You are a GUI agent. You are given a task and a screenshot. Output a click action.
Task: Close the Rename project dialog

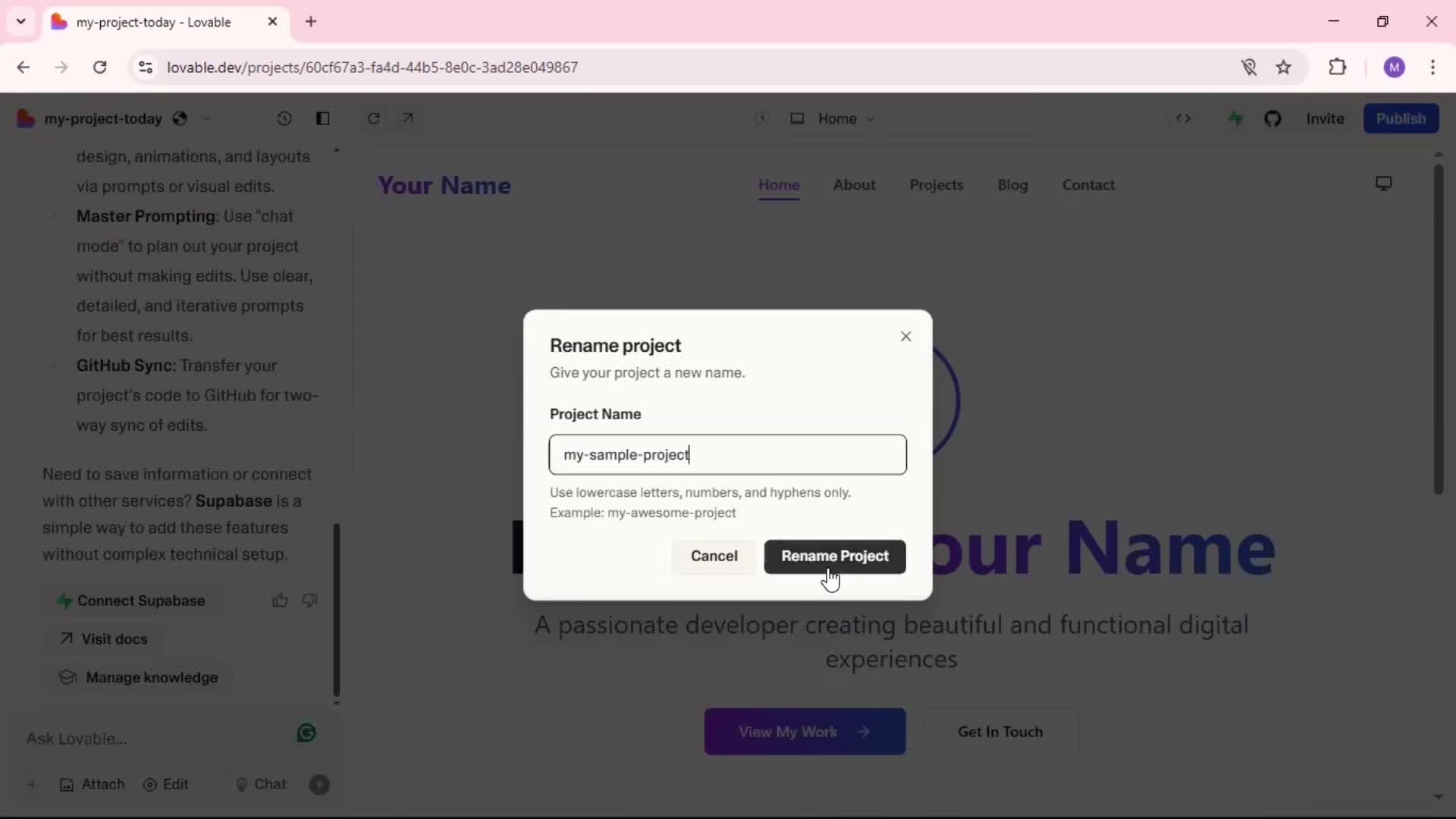pos(905,337)
